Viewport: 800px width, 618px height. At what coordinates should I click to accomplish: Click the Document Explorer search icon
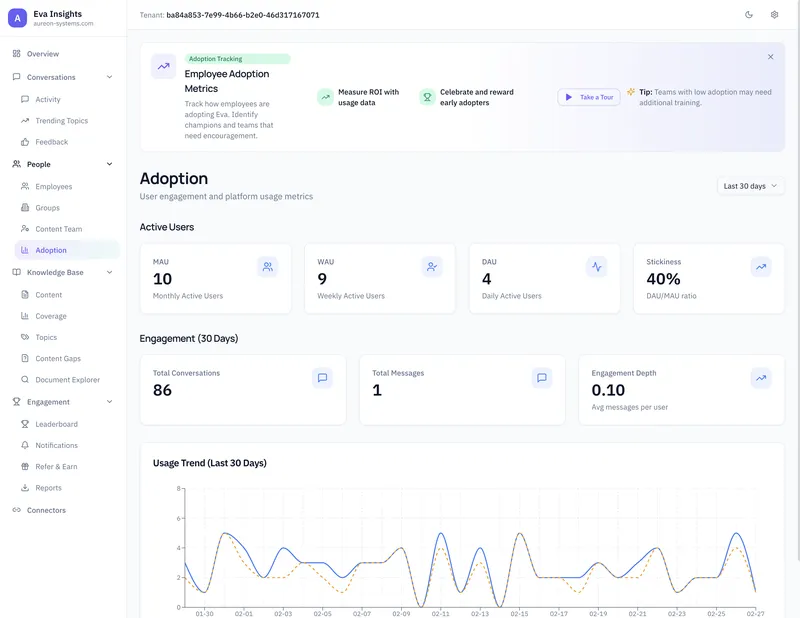coord(24,380)
